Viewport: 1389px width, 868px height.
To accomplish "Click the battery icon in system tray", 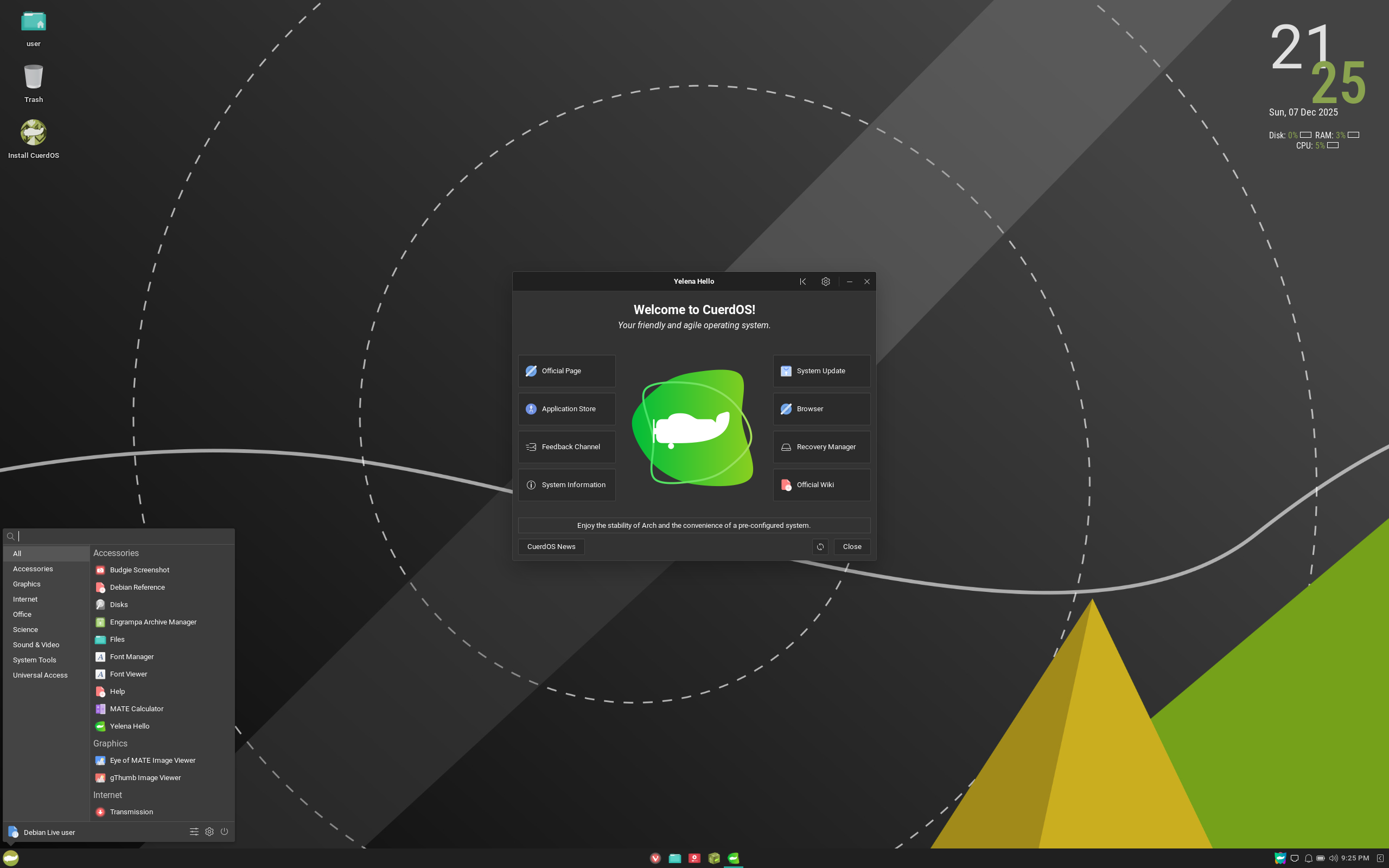I will (x=1321, y=858).
